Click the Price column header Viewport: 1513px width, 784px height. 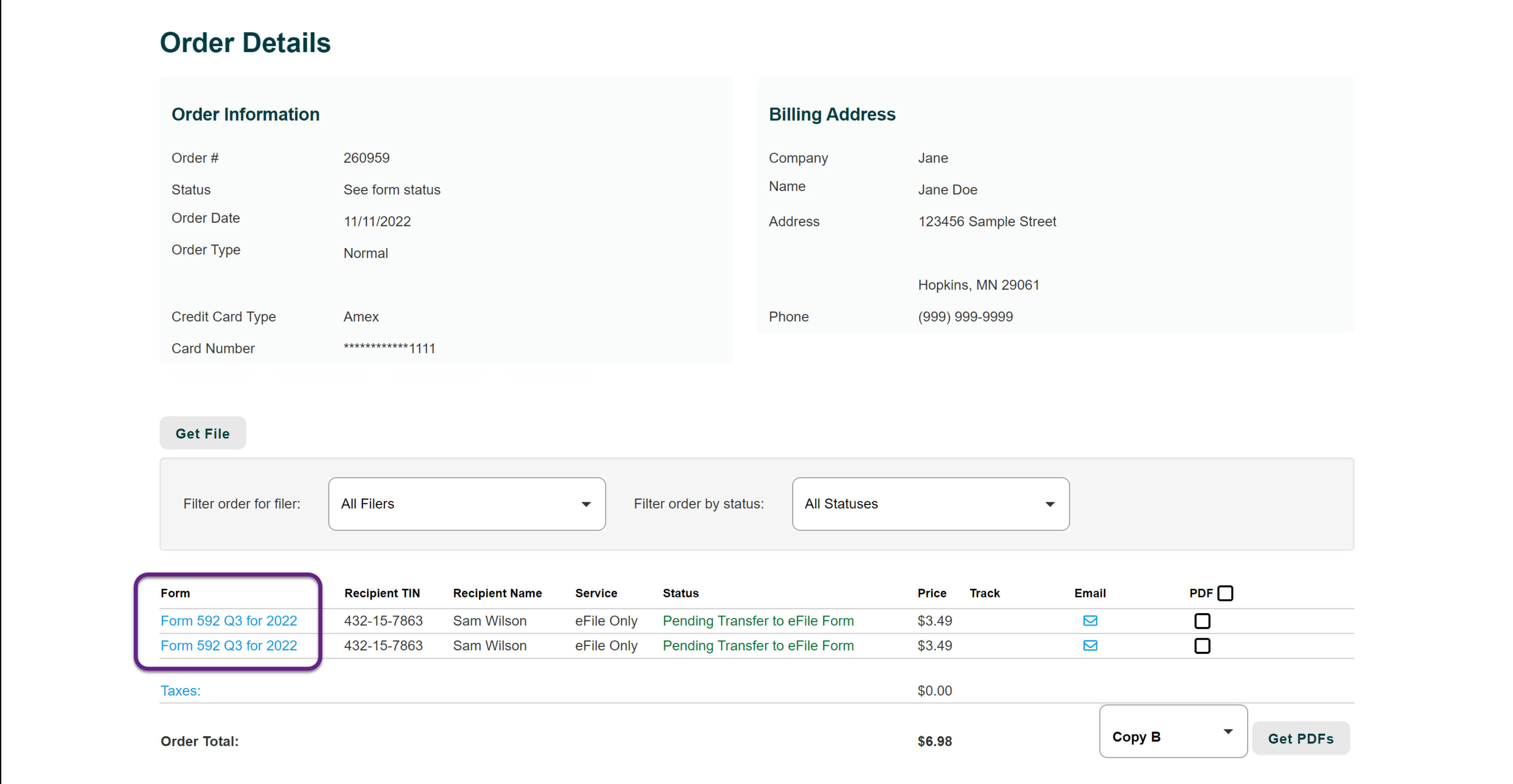point(932,593)
